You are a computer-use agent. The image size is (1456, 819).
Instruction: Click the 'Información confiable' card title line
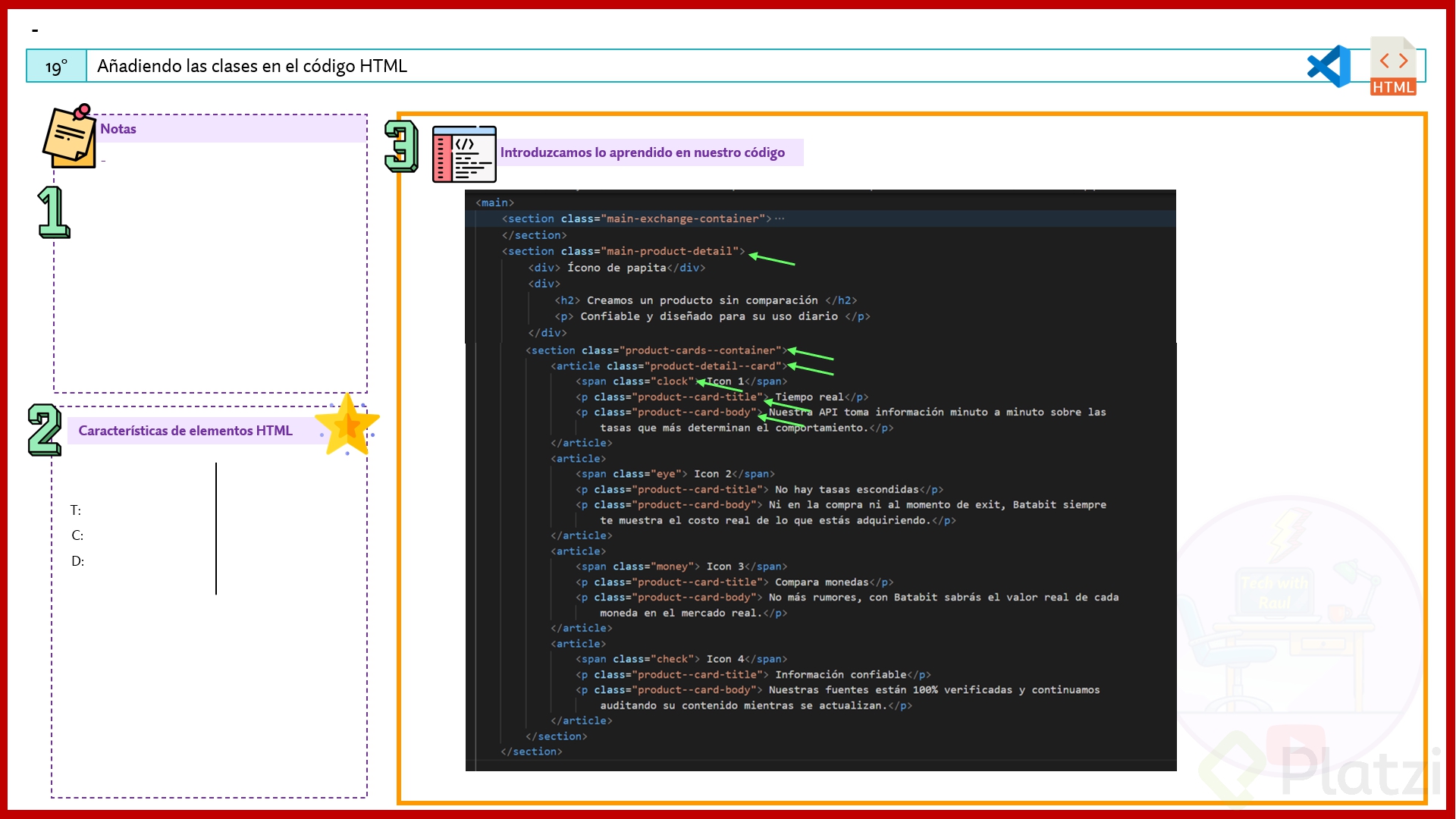pos(753,675)
